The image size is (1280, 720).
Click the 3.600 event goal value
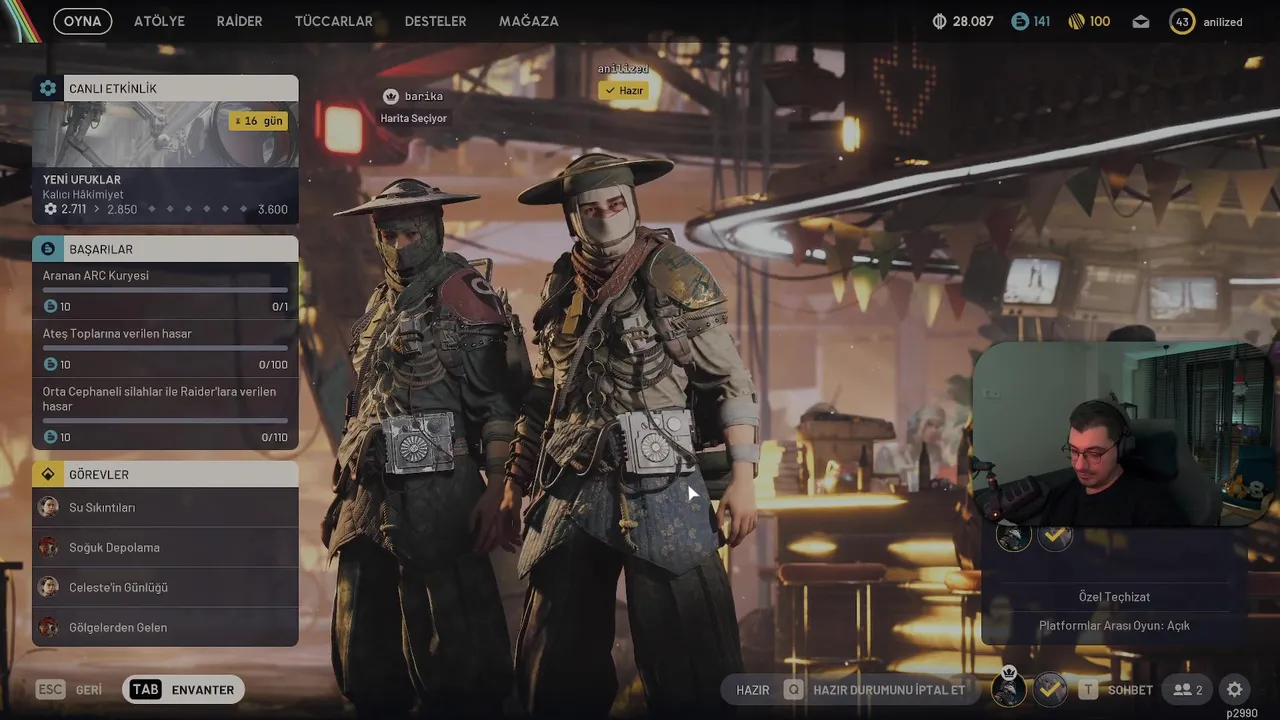point(272,209)
